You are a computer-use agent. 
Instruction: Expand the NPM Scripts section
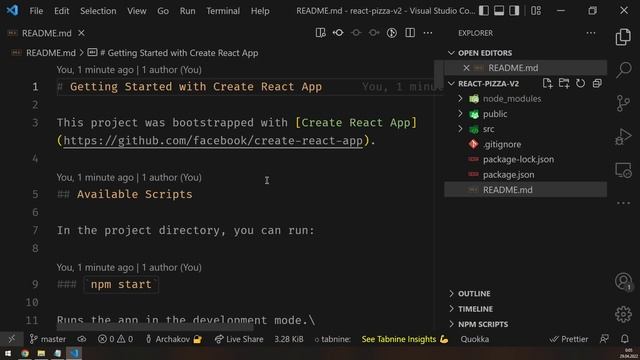pyautogui.click(x=451, y=324)
